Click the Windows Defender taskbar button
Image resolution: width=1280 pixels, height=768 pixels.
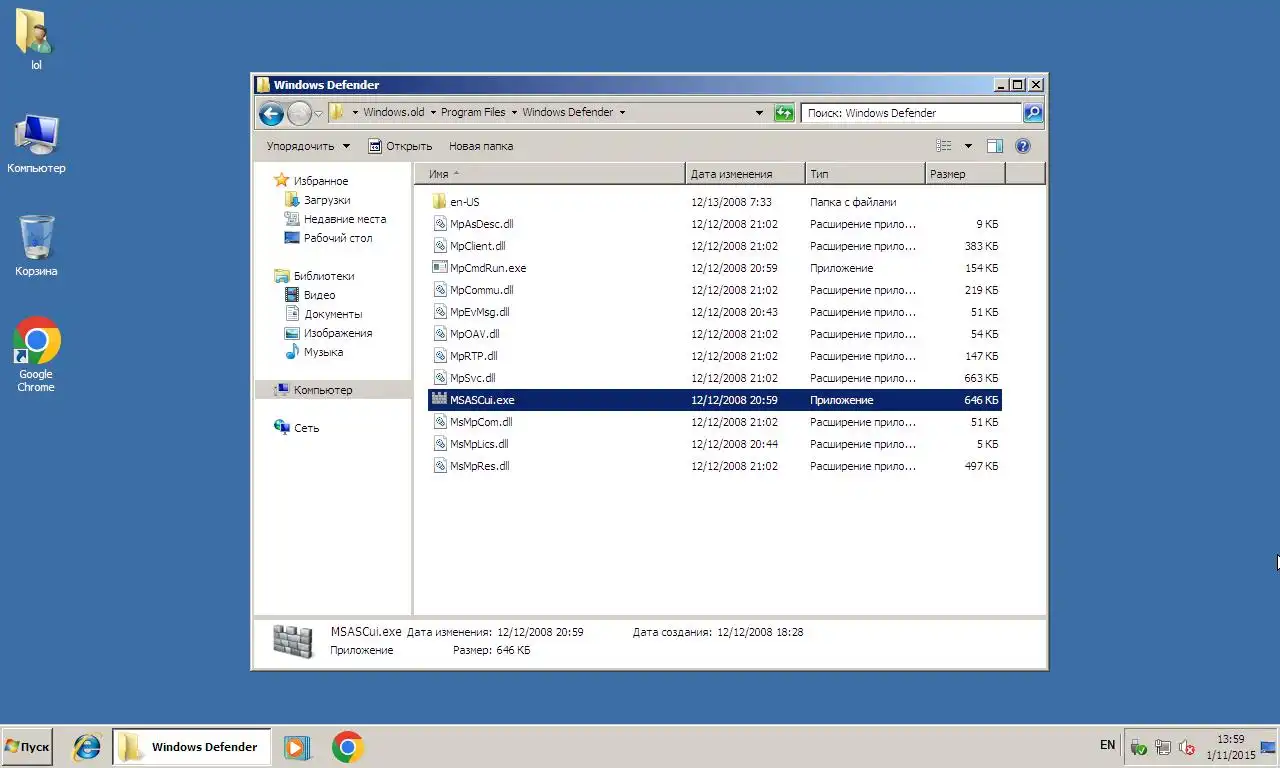pyautogui.click(x=191, y=747)
